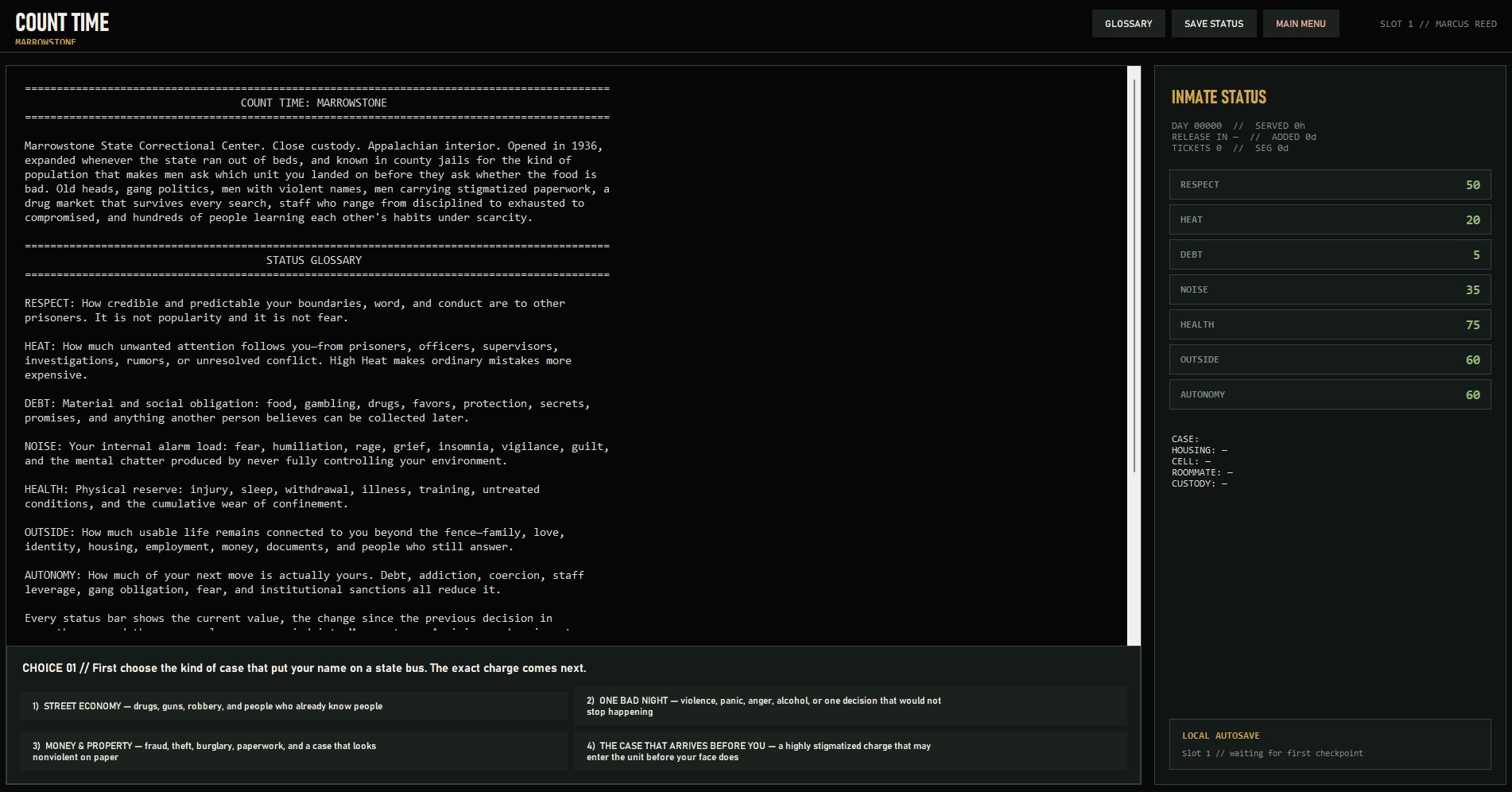Open the Glossary button
Viewport: 1512px width, 792px height.
(1128, 24)
